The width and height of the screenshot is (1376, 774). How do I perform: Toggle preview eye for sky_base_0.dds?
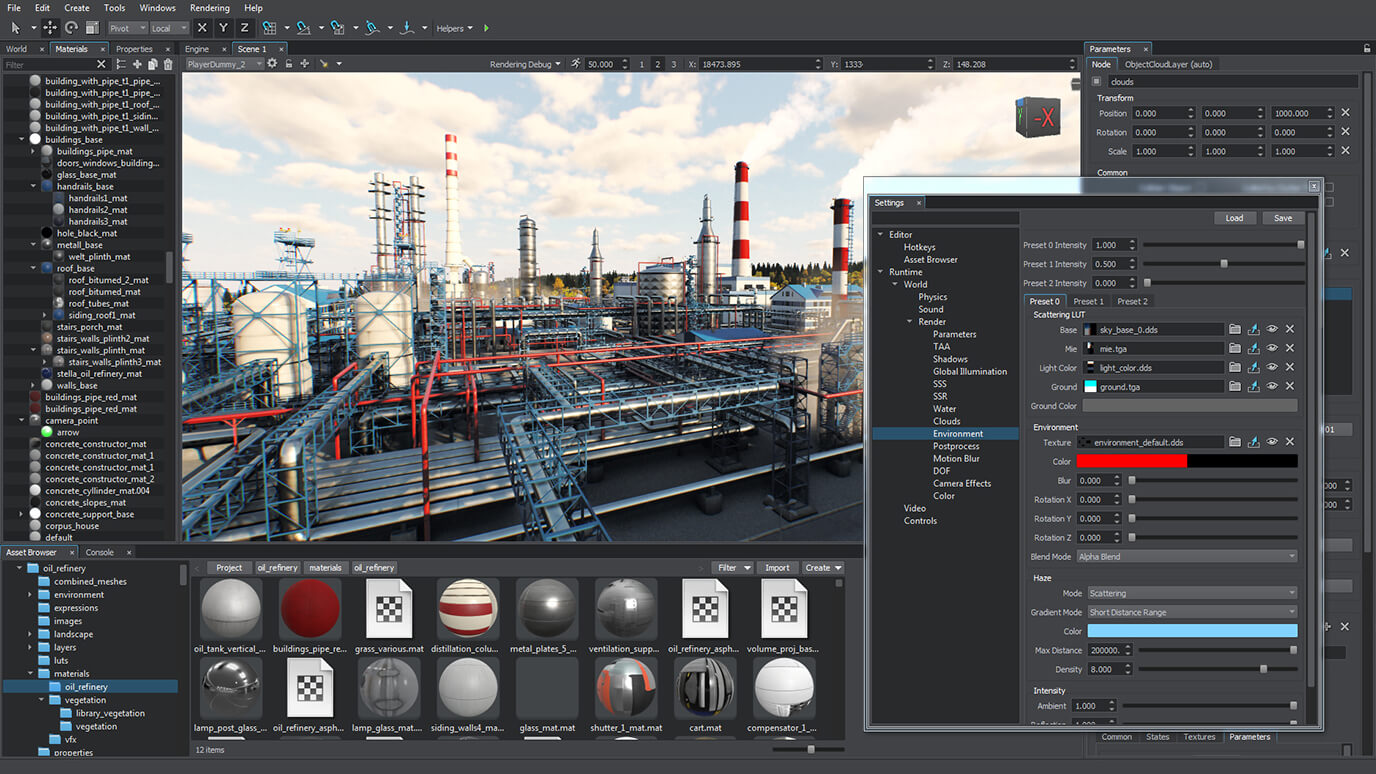(x=1272, y=329)
